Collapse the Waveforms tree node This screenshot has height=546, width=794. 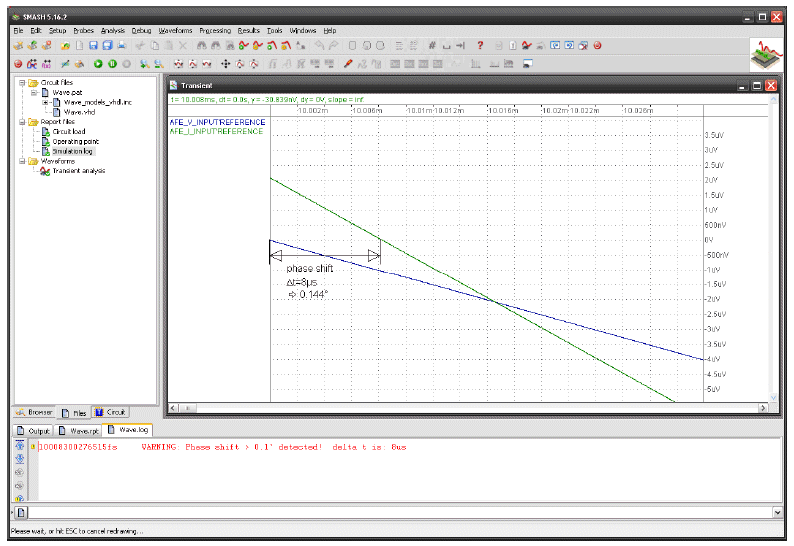coord(22,161)
